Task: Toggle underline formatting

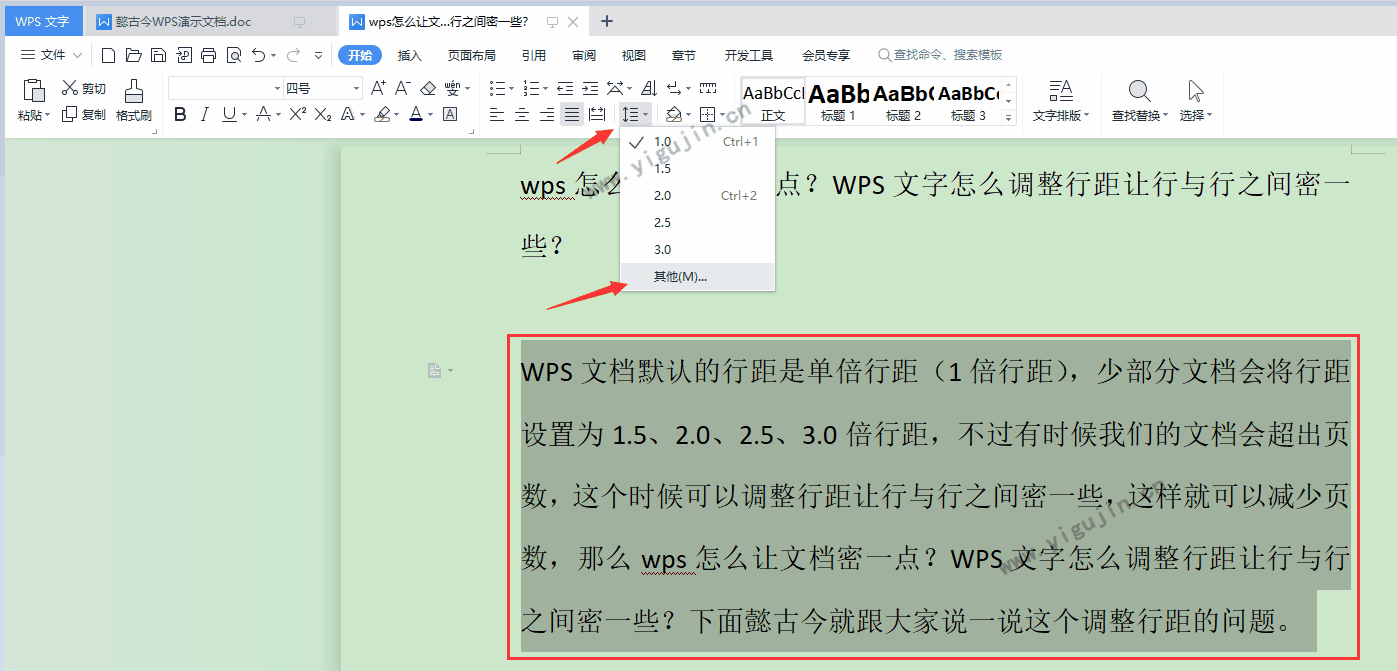Action: [x=229, y=115]
